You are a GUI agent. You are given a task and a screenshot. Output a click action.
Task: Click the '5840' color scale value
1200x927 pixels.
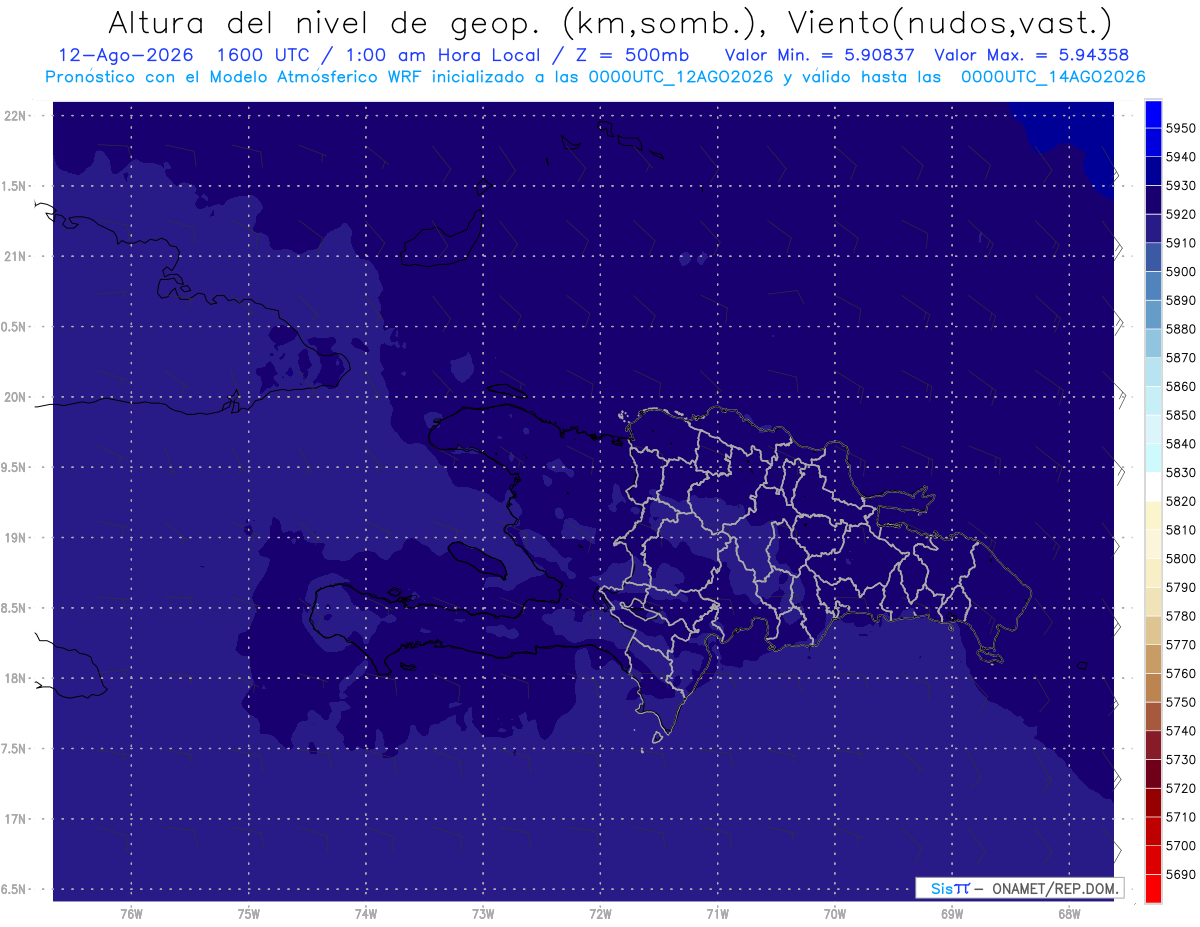point(1181,443)
